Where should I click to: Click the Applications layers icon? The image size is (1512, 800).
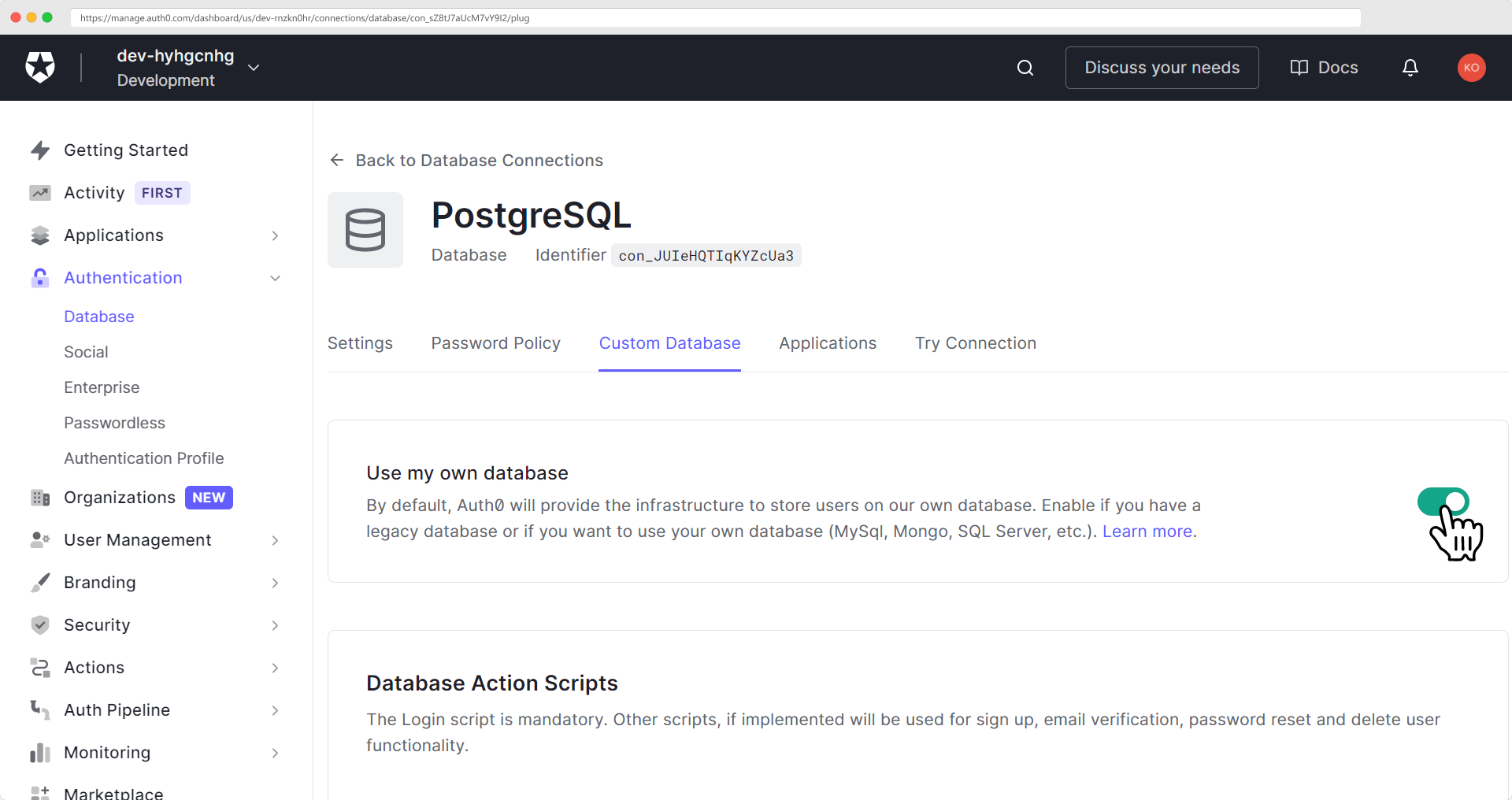point(40,235)
